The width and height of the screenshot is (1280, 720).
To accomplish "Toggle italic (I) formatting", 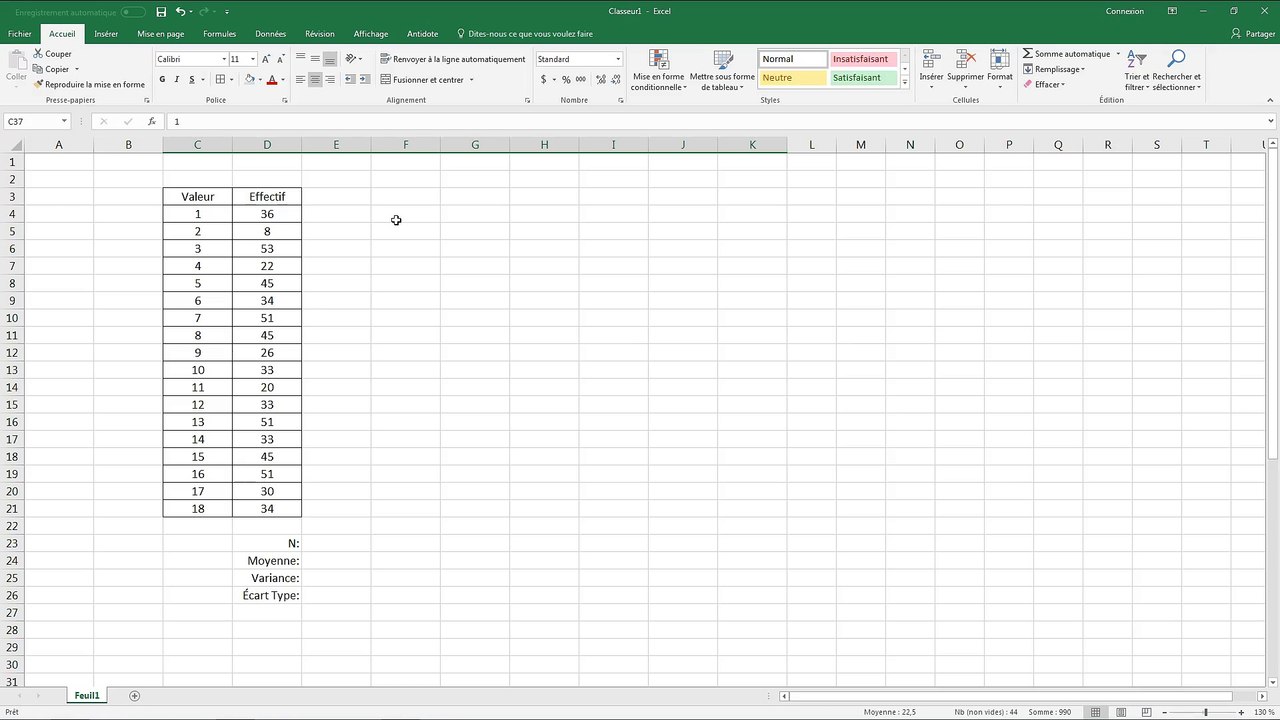I will pos(177,79).
